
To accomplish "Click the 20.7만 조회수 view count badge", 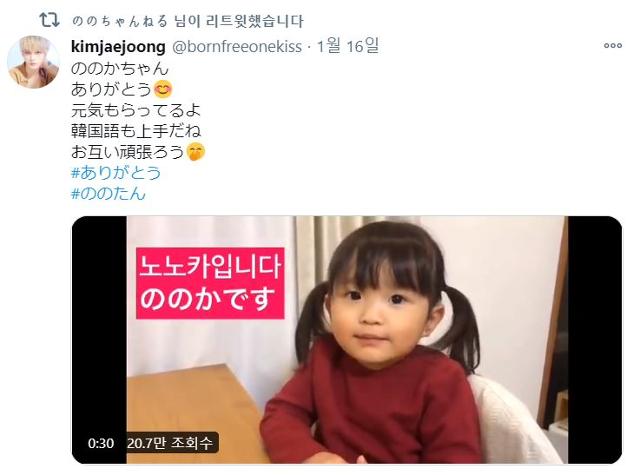I will (170, 443).
